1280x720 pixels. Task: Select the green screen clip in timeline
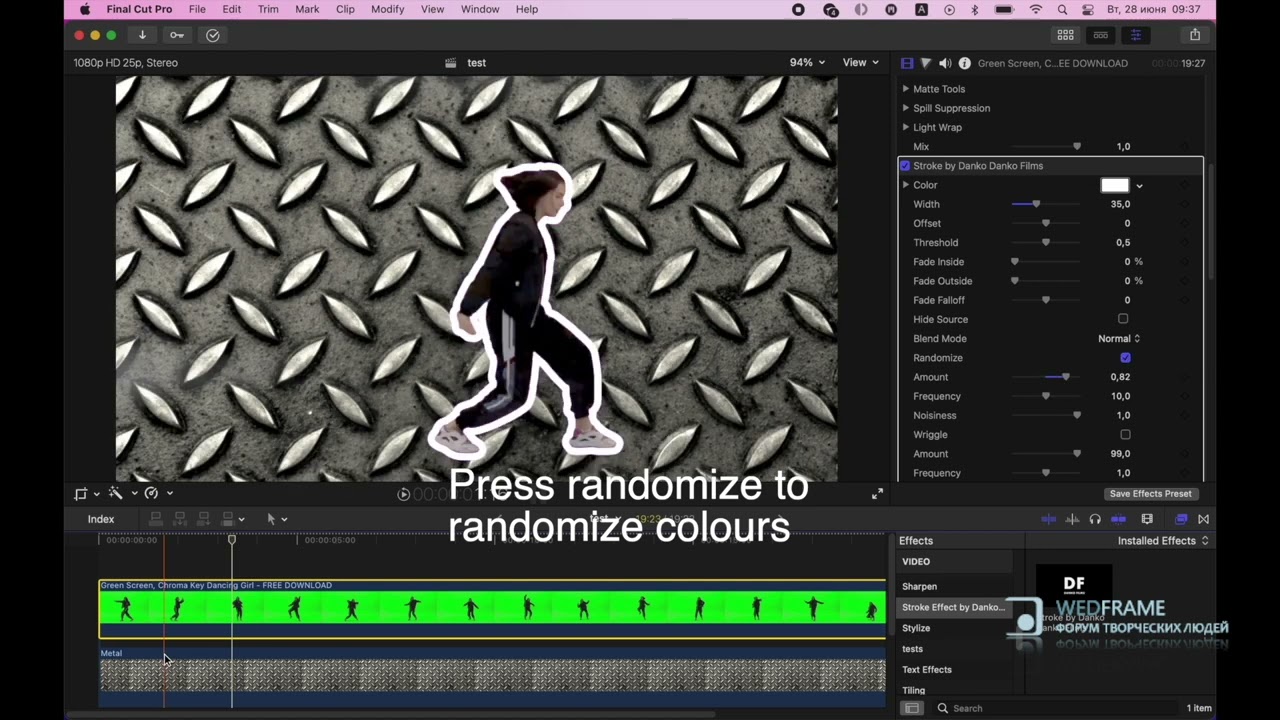tap(492, 608)
